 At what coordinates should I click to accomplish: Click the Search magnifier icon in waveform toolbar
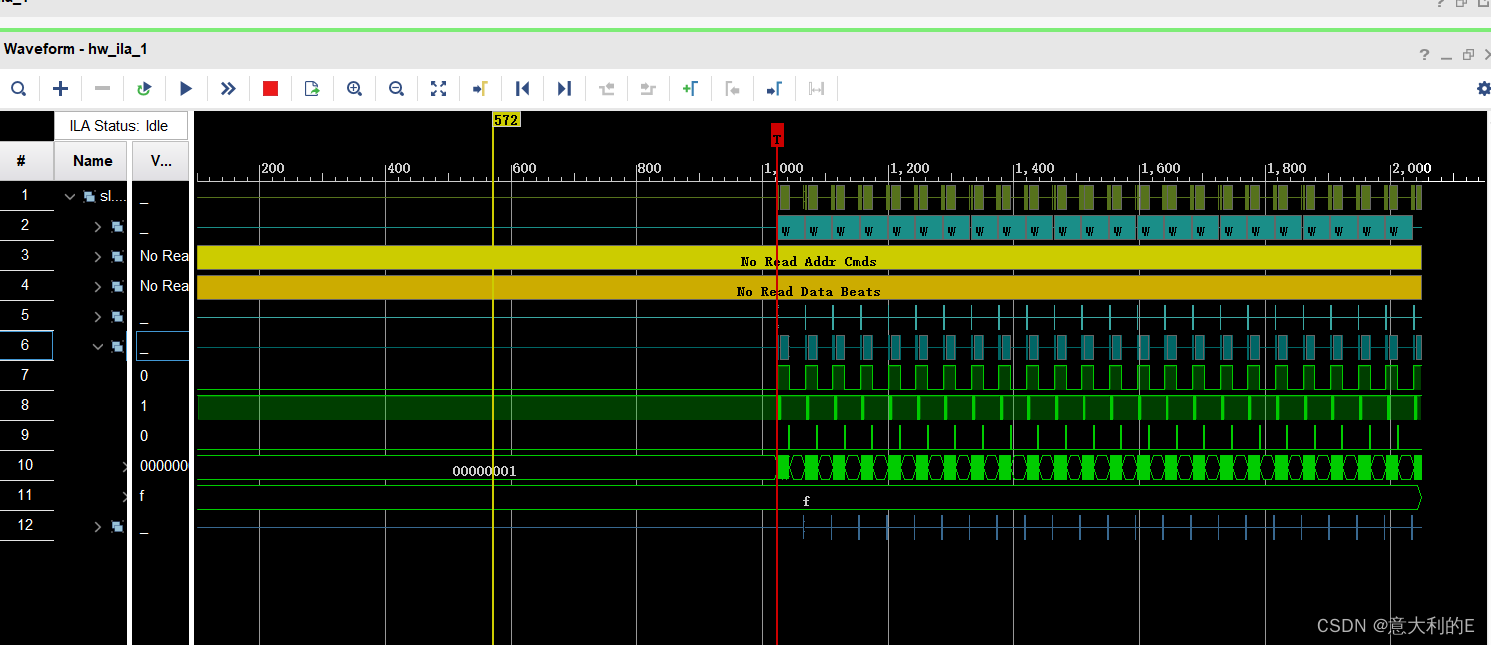coord(18,89)
